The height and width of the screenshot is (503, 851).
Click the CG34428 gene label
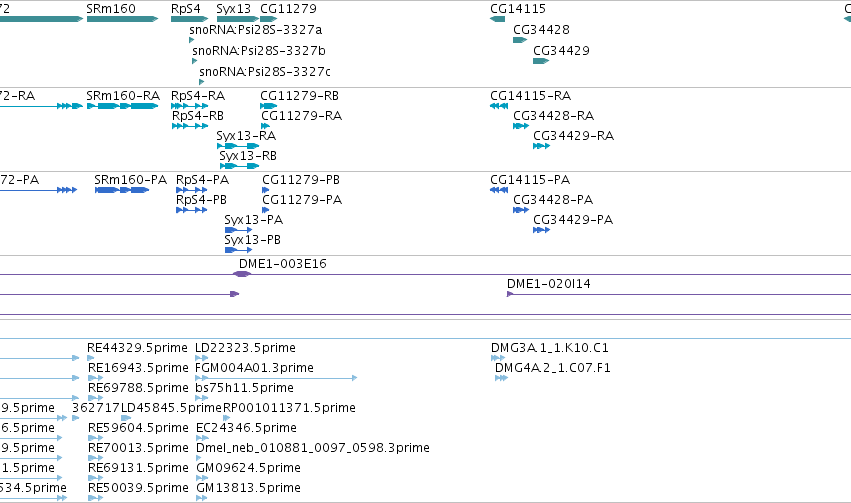coord(541,29)
